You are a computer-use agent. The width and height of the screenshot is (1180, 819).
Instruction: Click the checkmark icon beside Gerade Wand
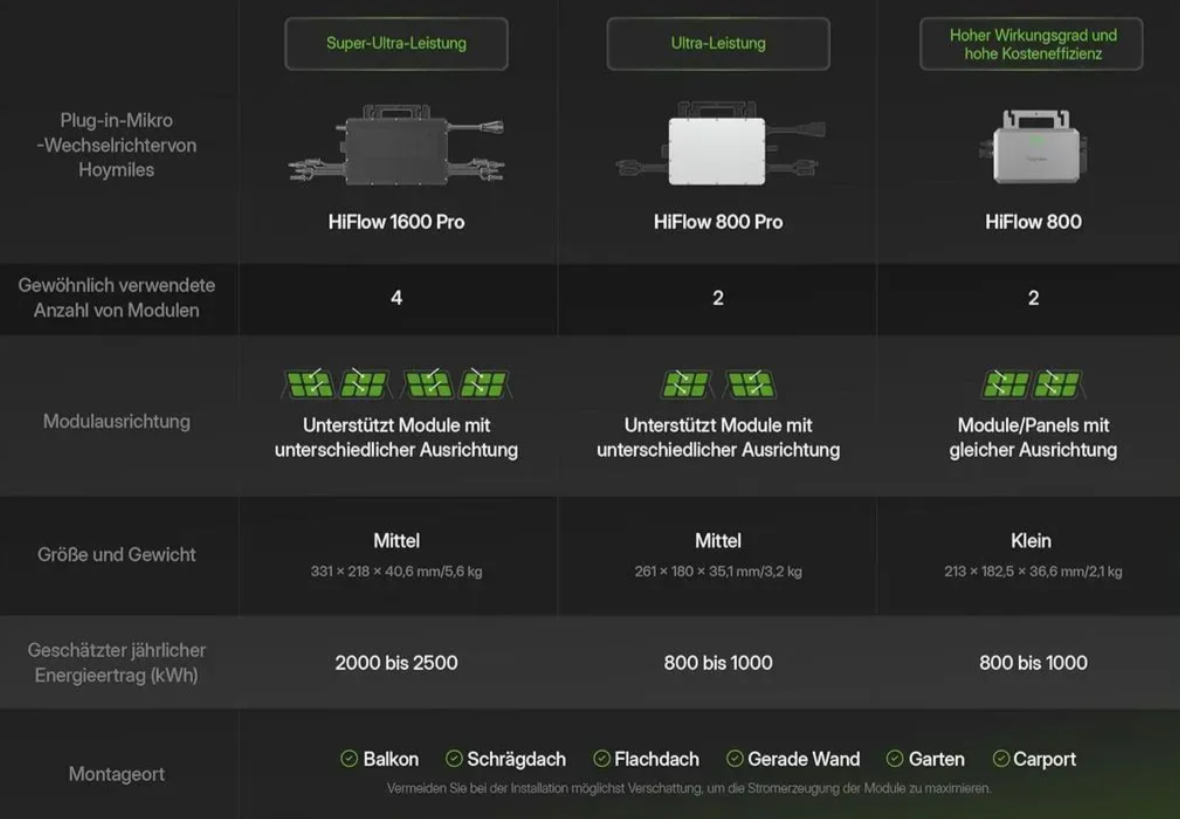click(734, 759)
